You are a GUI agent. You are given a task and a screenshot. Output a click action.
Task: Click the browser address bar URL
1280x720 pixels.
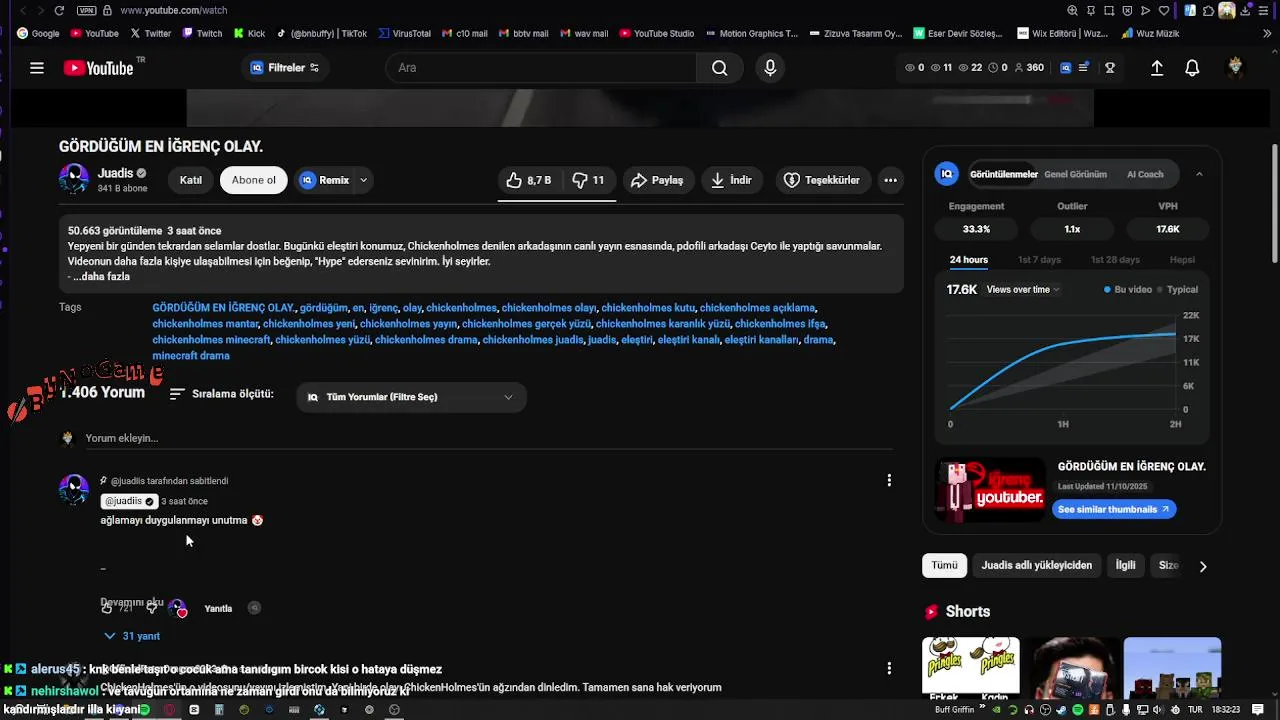click(173, 10)
